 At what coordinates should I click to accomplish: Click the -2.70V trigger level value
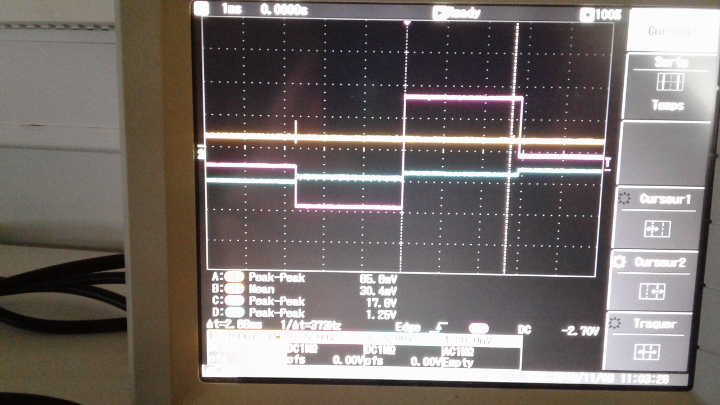(x=580, y=331)
